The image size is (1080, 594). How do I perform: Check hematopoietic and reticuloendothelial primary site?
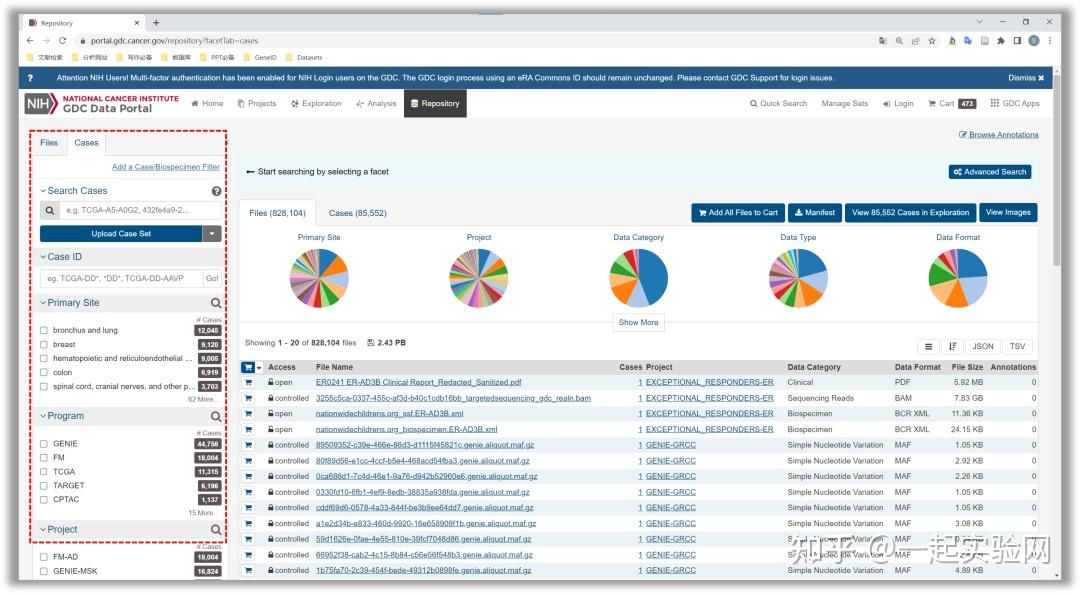pyautogui.click(x=43, y=358)
